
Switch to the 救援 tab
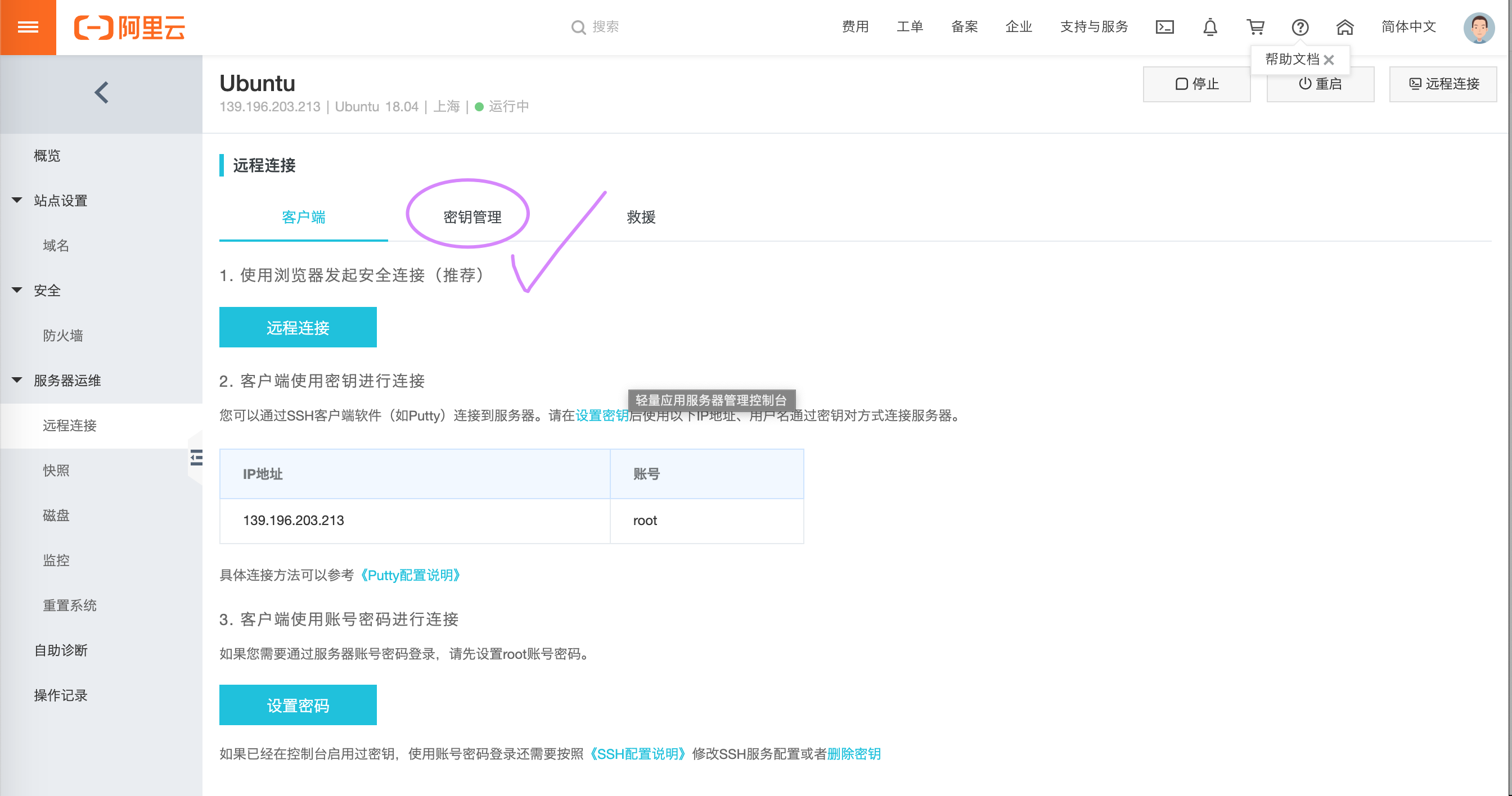click(640, 217)
